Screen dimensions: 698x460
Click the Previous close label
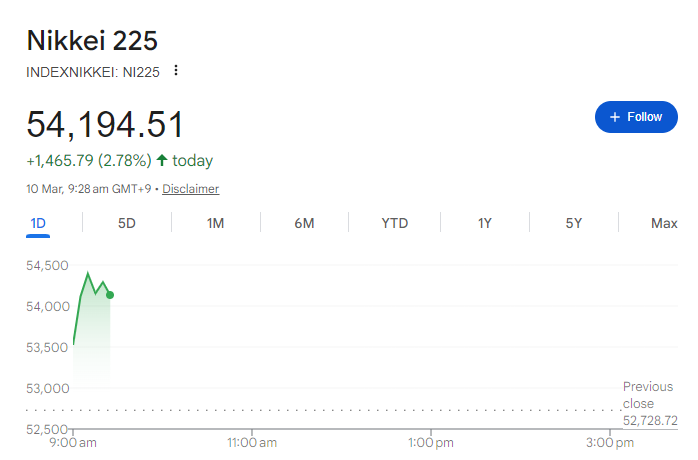pyautogui.click(x=648, y=395)
